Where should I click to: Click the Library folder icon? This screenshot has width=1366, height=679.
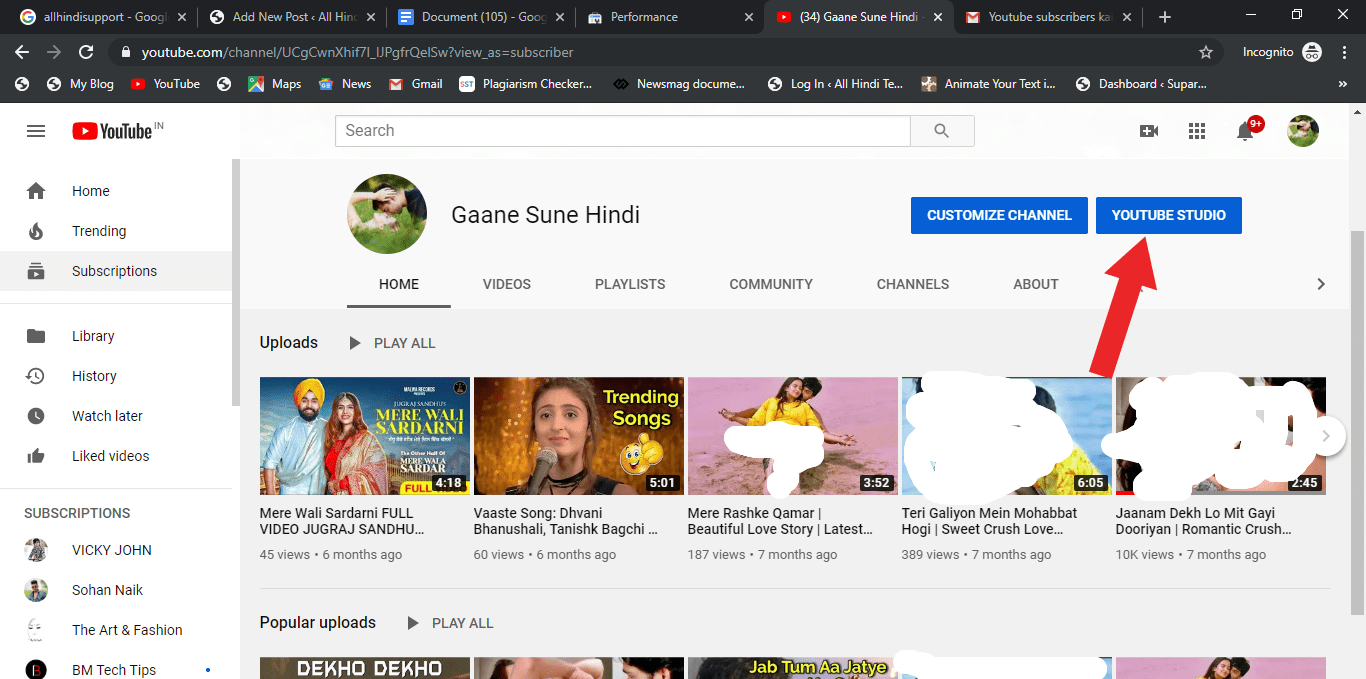[36, 336]
